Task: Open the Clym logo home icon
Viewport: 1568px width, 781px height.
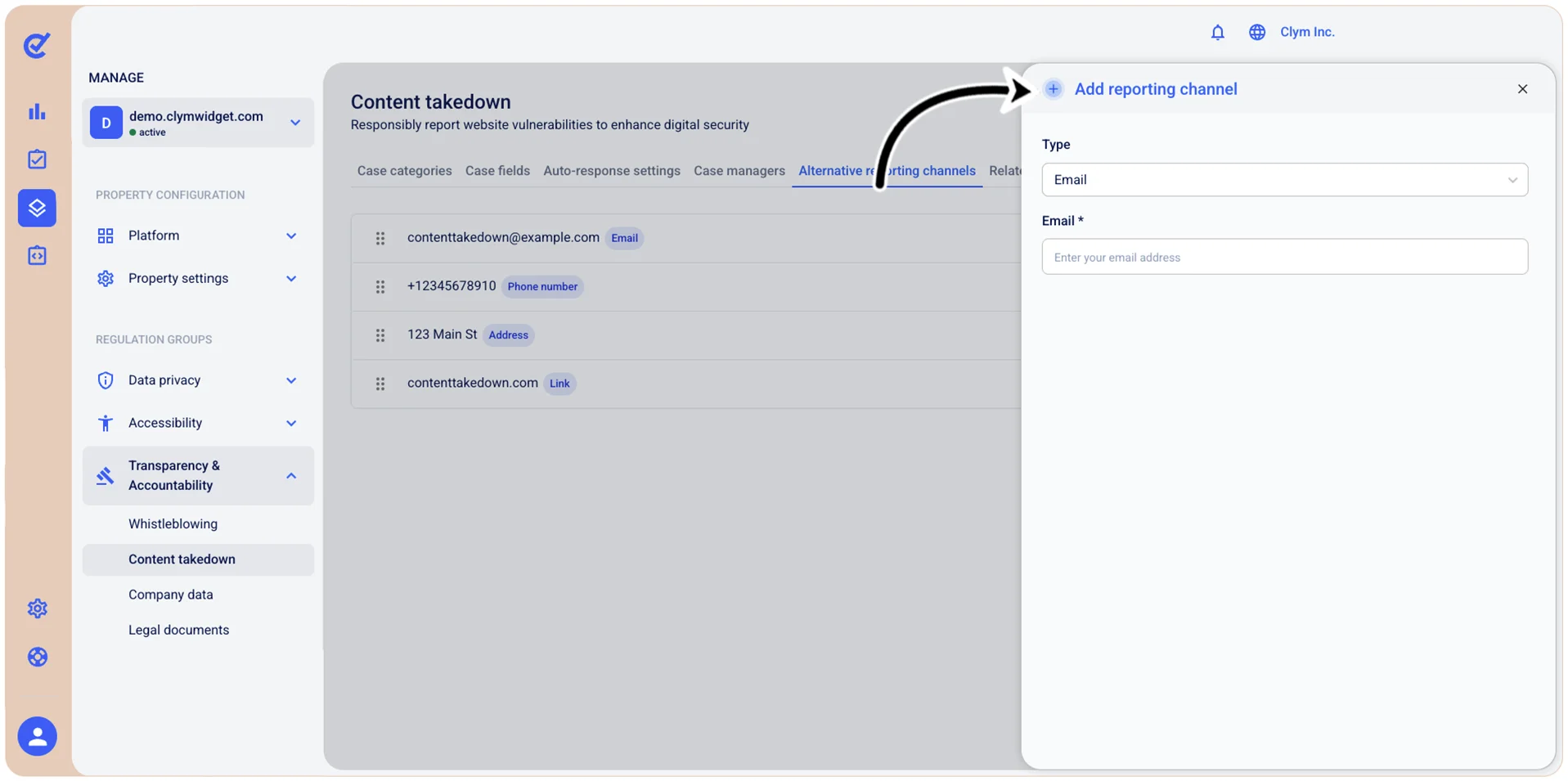Action: [37, 45]
